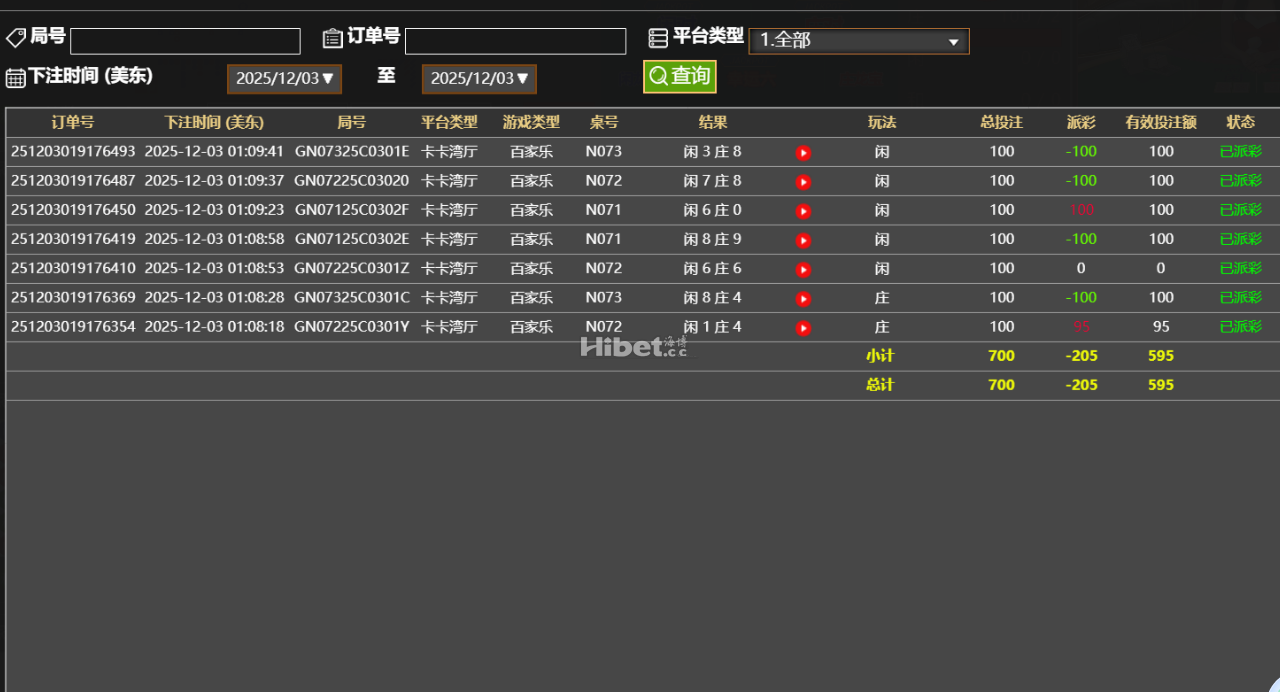Open the 平台类型 dropdown showing 1.全部

coord(858,41)
